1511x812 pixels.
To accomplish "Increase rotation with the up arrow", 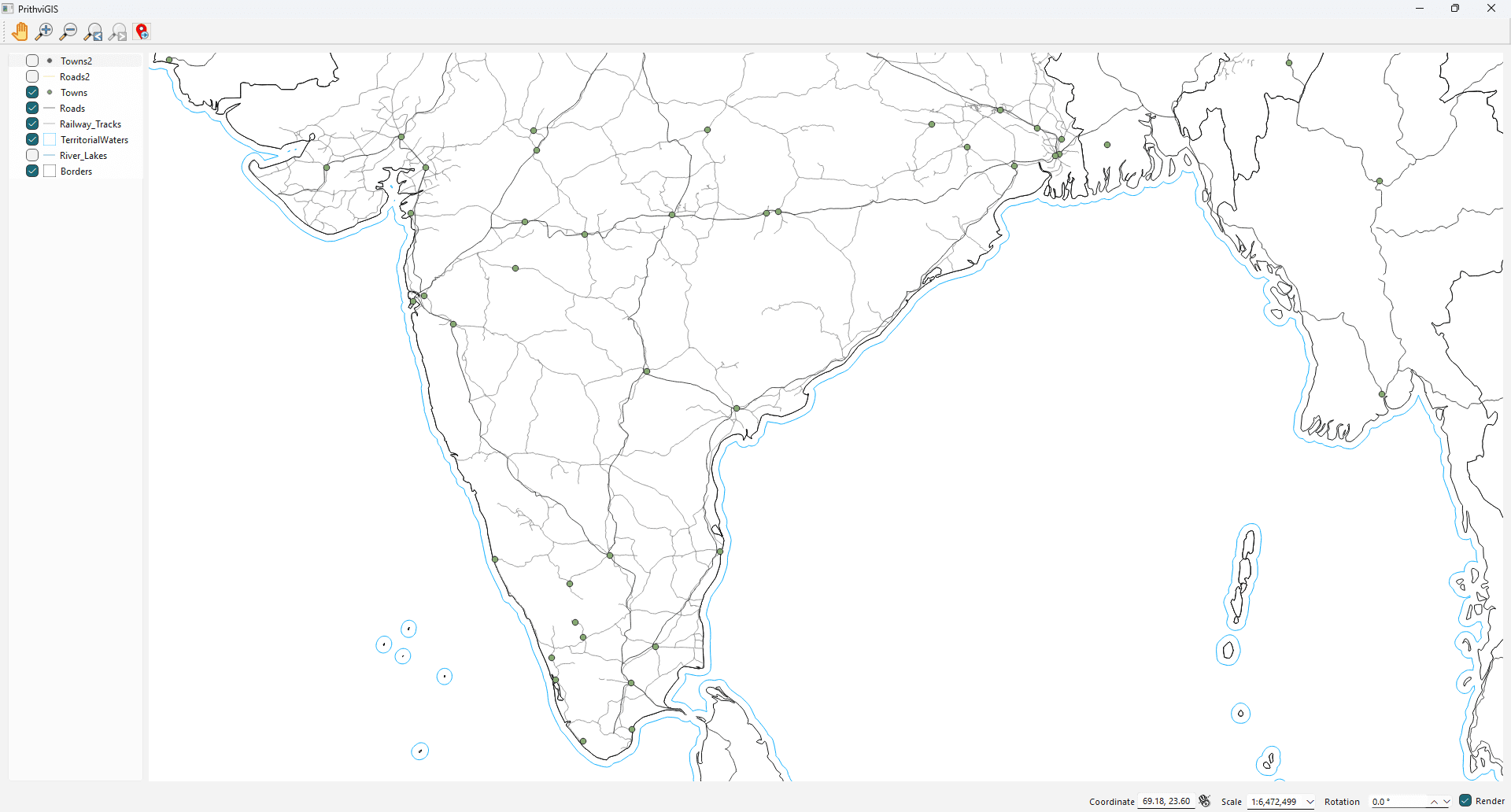I will coord(1434,802).
